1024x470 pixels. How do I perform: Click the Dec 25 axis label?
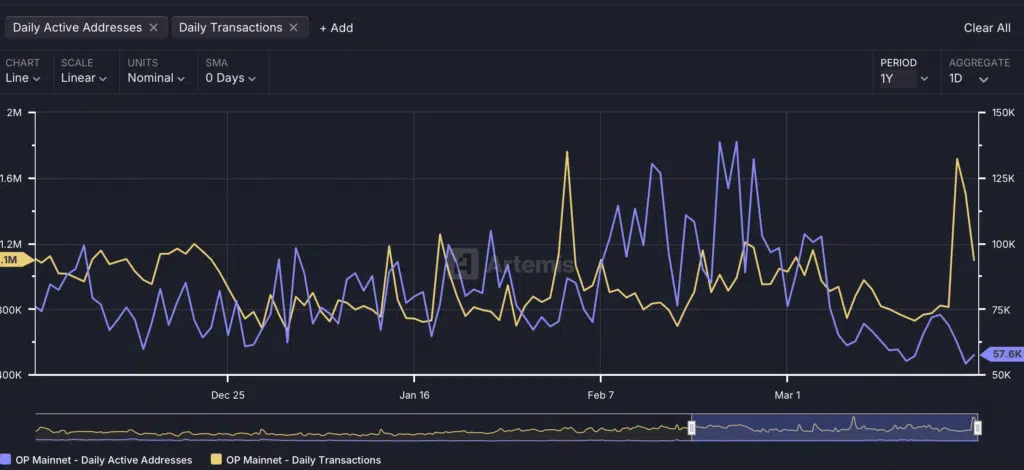(x=228, y=395)
